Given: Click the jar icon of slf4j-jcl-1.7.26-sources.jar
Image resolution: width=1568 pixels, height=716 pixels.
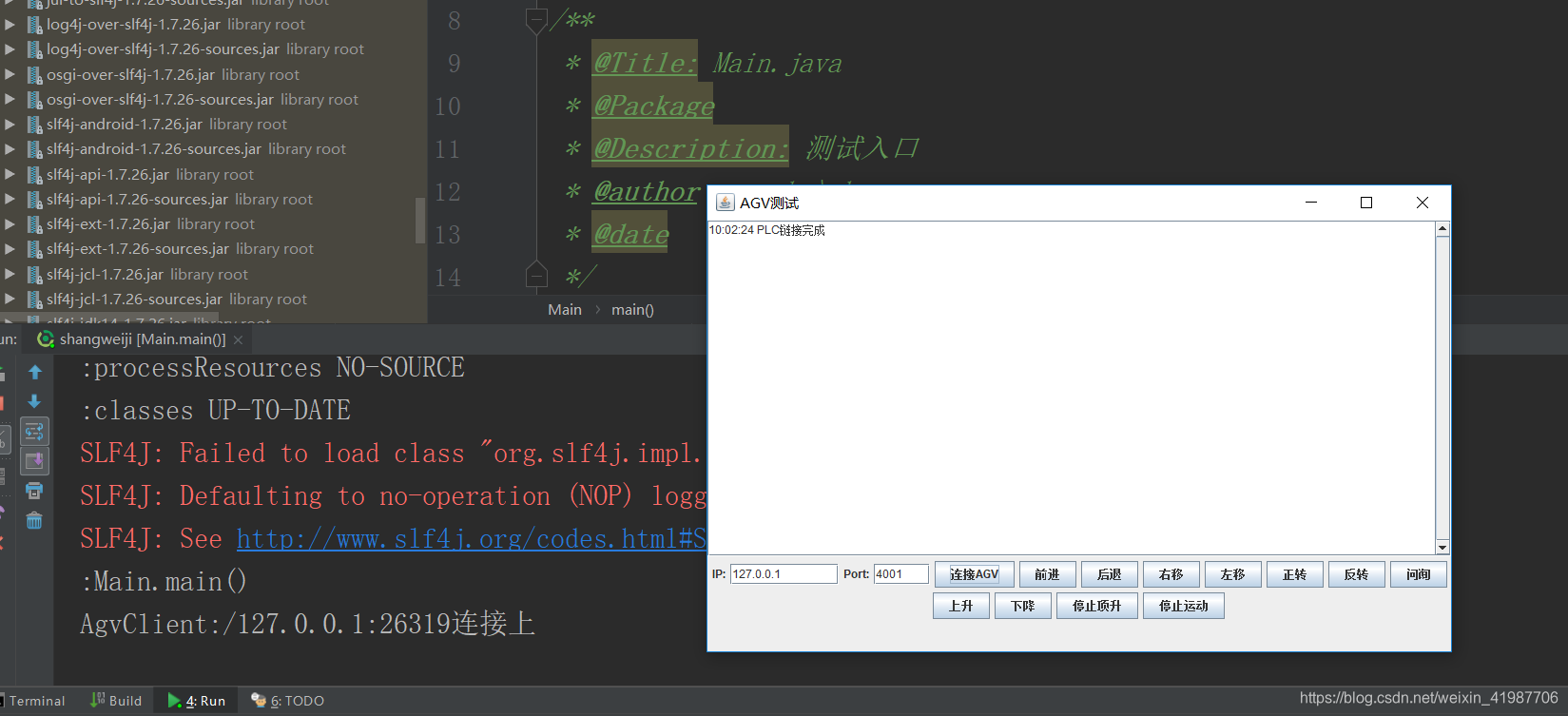Looking at the screenshot, I should coord(35,299).
